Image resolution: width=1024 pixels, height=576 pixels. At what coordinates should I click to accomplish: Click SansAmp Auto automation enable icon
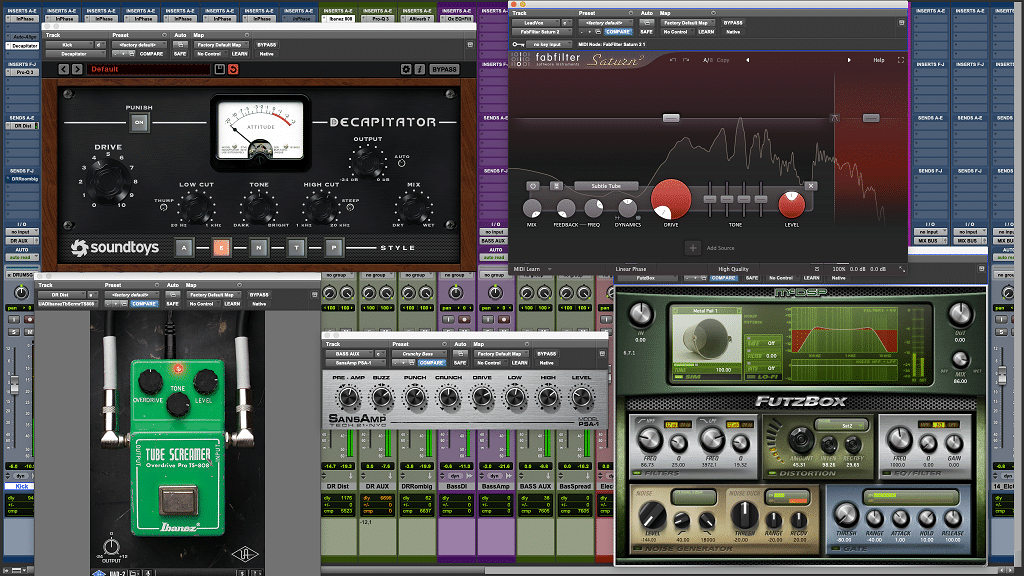[x=460, y=354]
